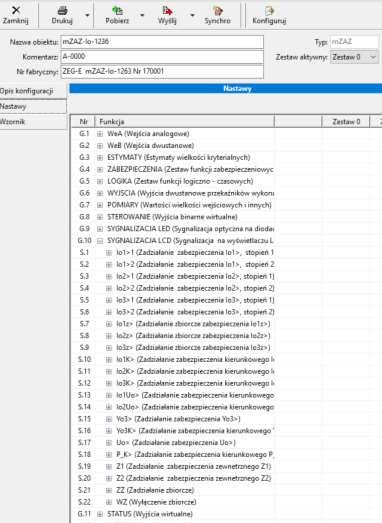Expand the Io3K> row S.12

click(x=109, y=384)
